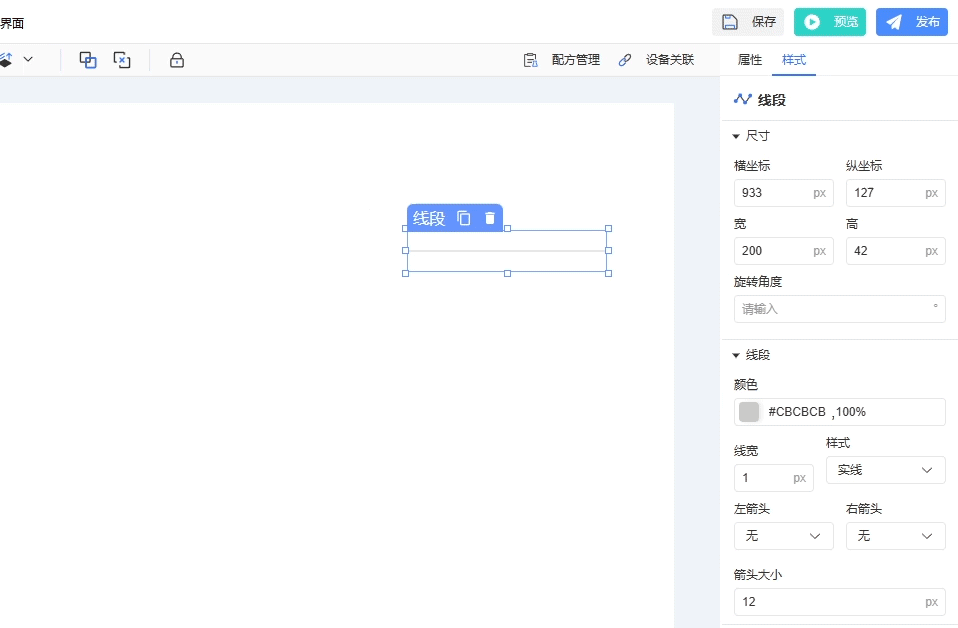Click the 配方管理 clipboard icon
Viewport: 958px width, 628px height.
pyautogui.click(x=531, y=60)
